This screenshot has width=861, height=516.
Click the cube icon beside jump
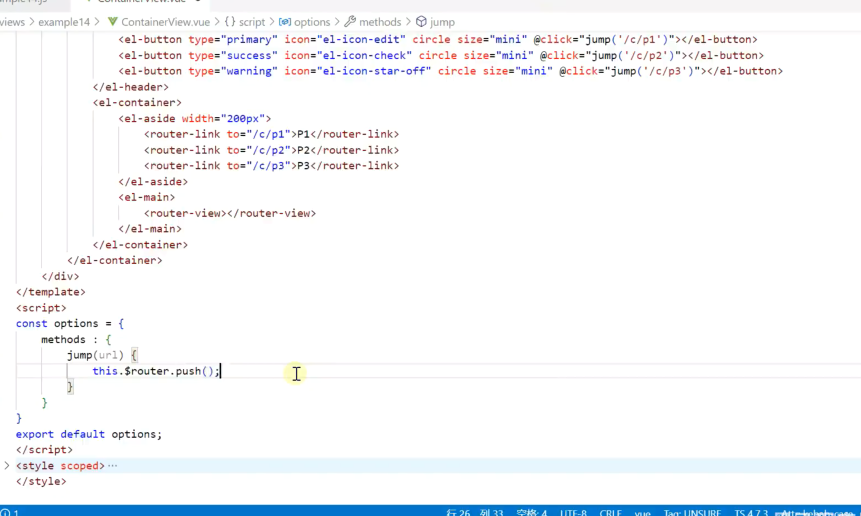(x=421, y=22)
